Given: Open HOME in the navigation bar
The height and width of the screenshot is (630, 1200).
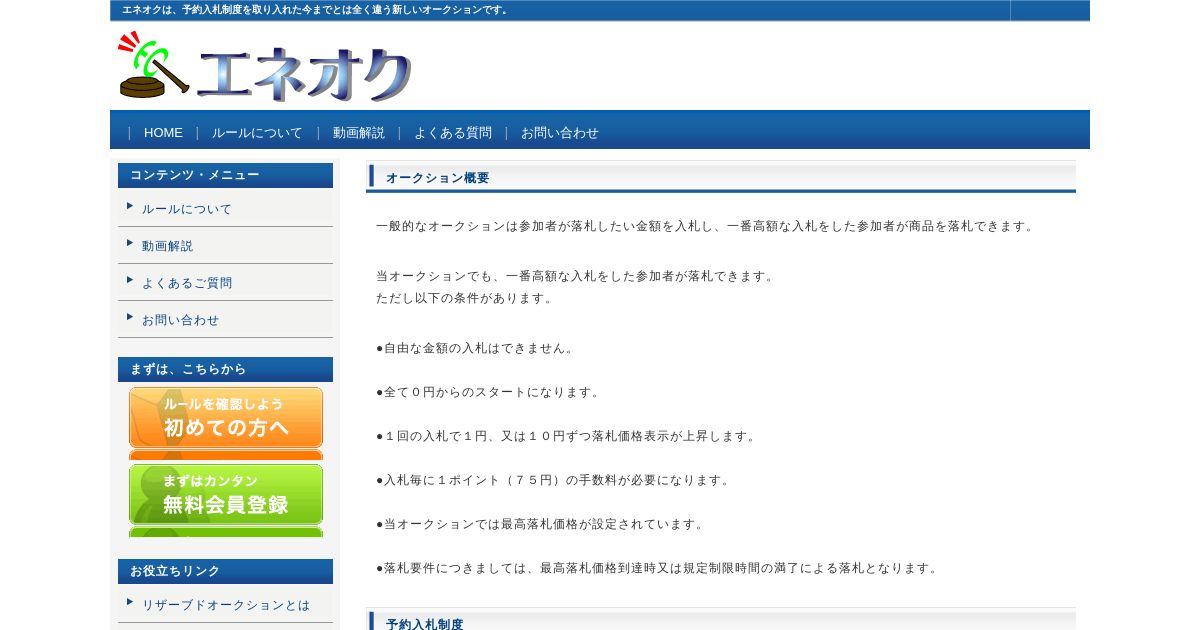Looking at the screenshot, I should (163, 133).
